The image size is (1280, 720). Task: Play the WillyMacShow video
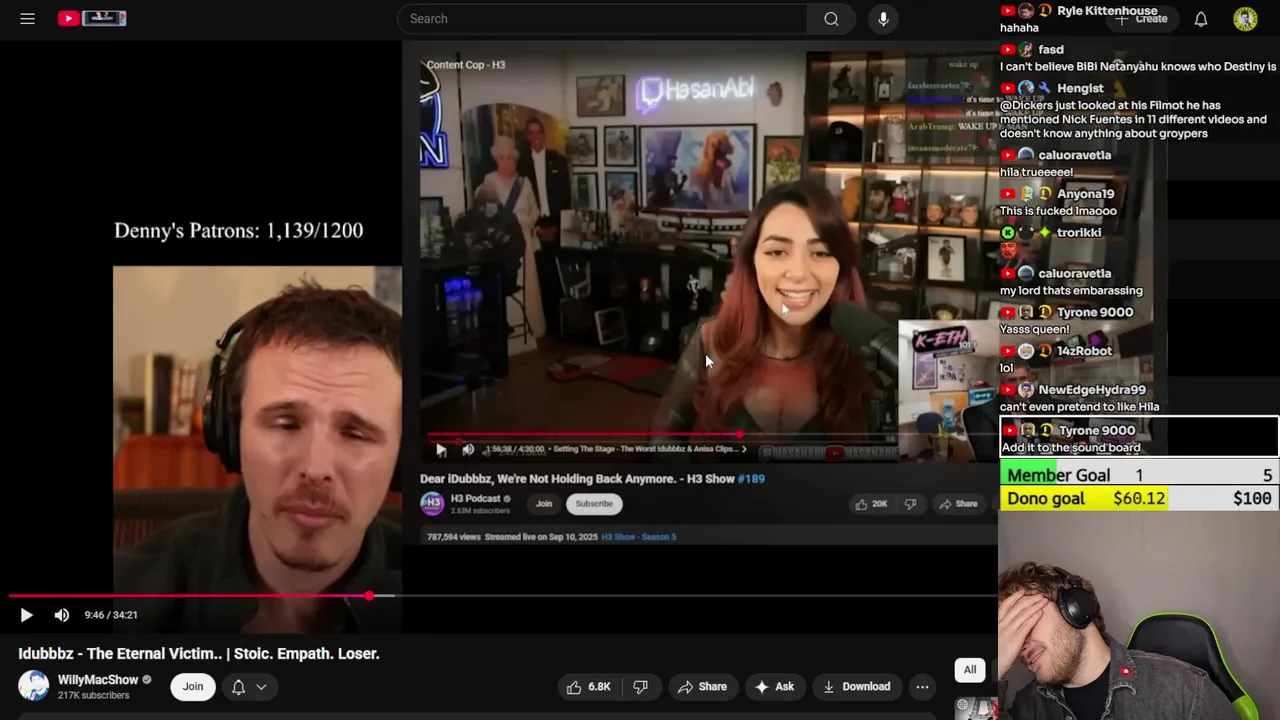(26, 615)
